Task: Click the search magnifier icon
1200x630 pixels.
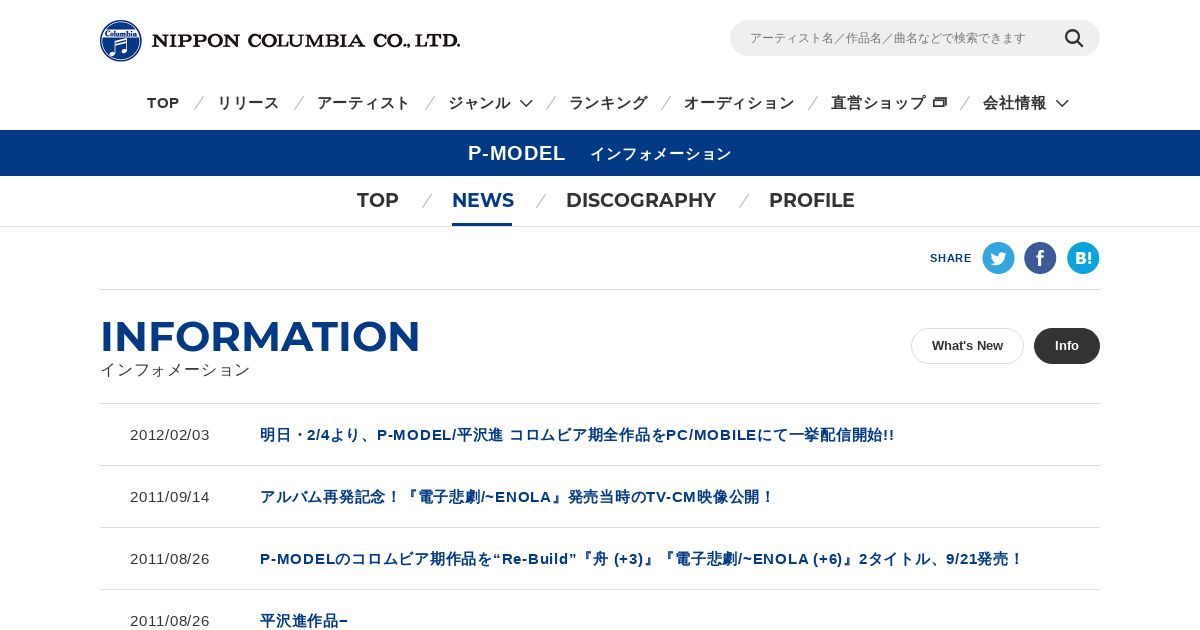Action: coord(1074,38)
